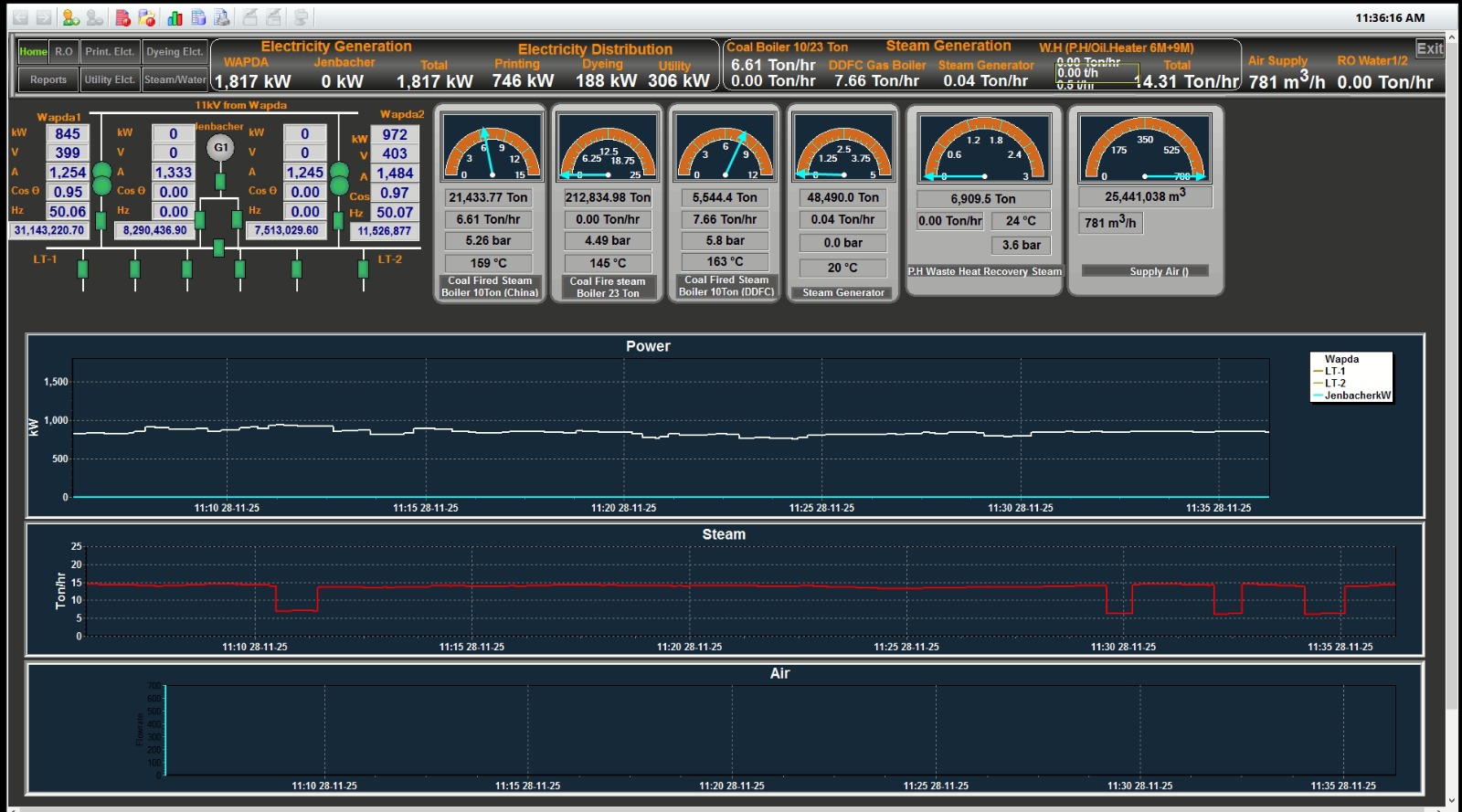The image size is (1462, 812).
Task: Open the colored bar chart trends icon
Action: 175,17
